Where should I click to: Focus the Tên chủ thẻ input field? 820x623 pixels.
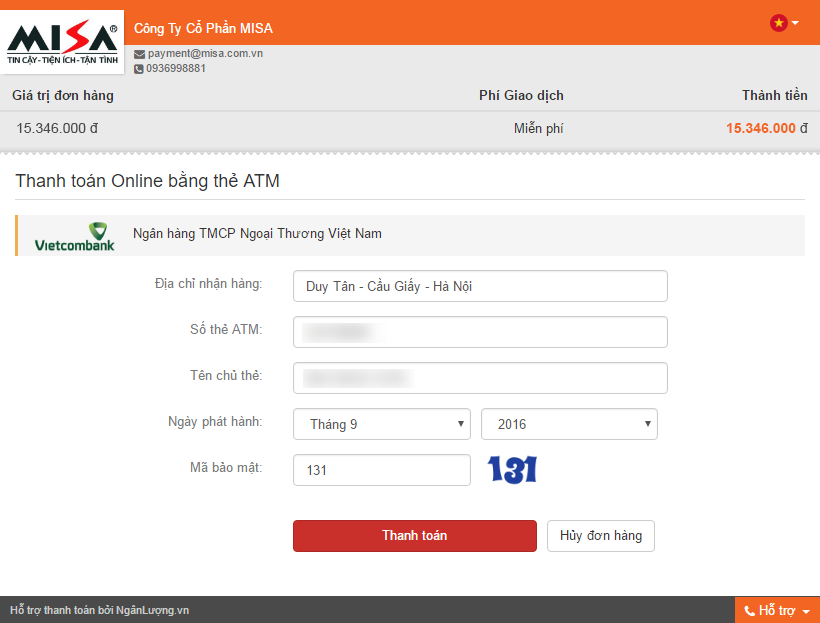click(480, 378)
